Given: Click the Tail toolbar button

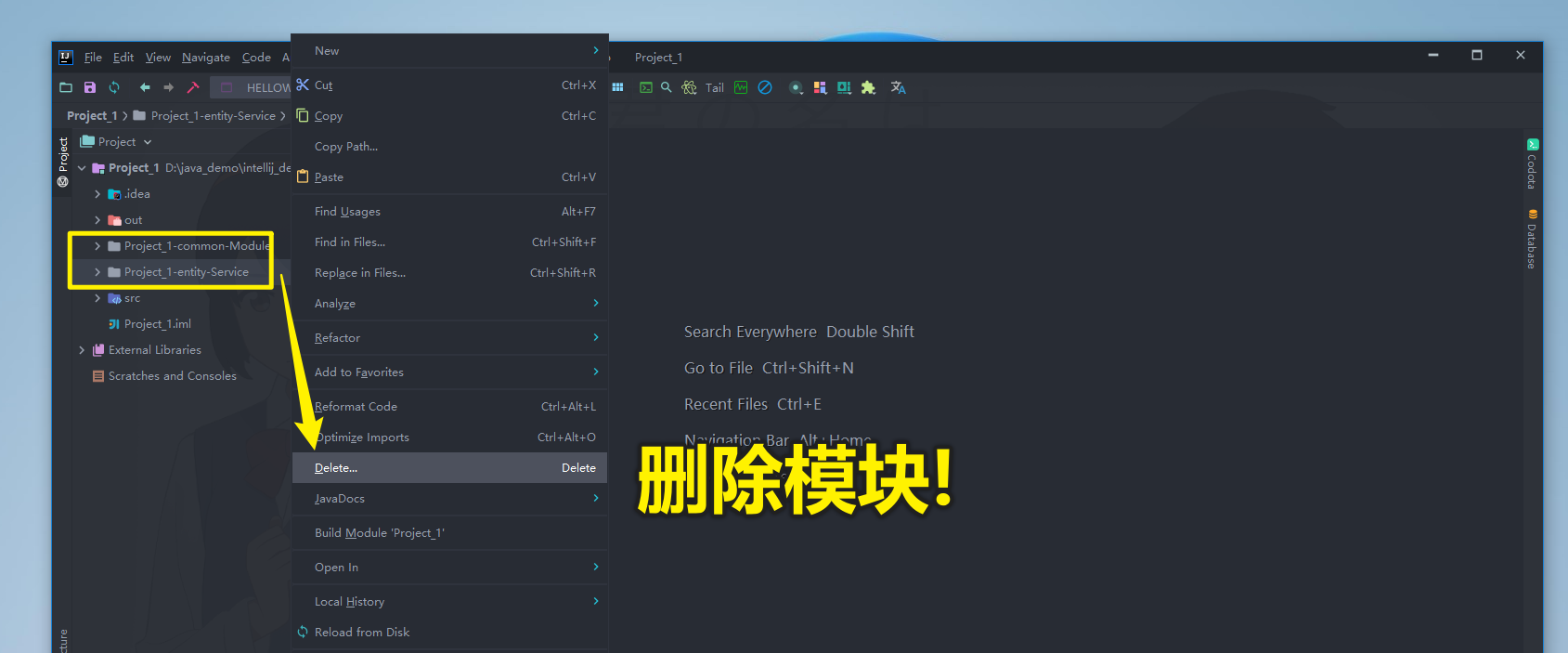Looking at the screenshot, I should pos(715,88).
